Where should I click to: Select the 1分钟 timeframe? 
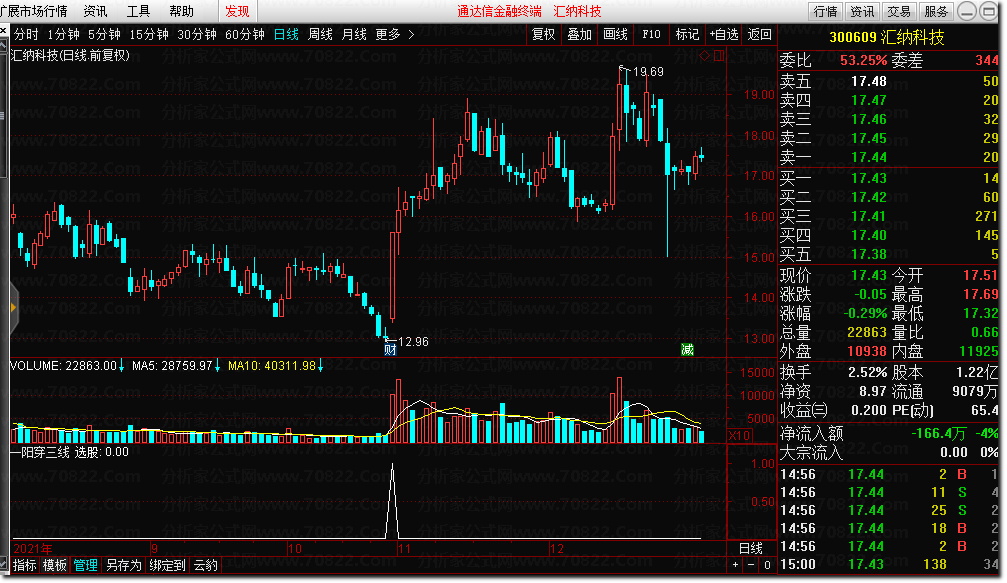point(64,35)
